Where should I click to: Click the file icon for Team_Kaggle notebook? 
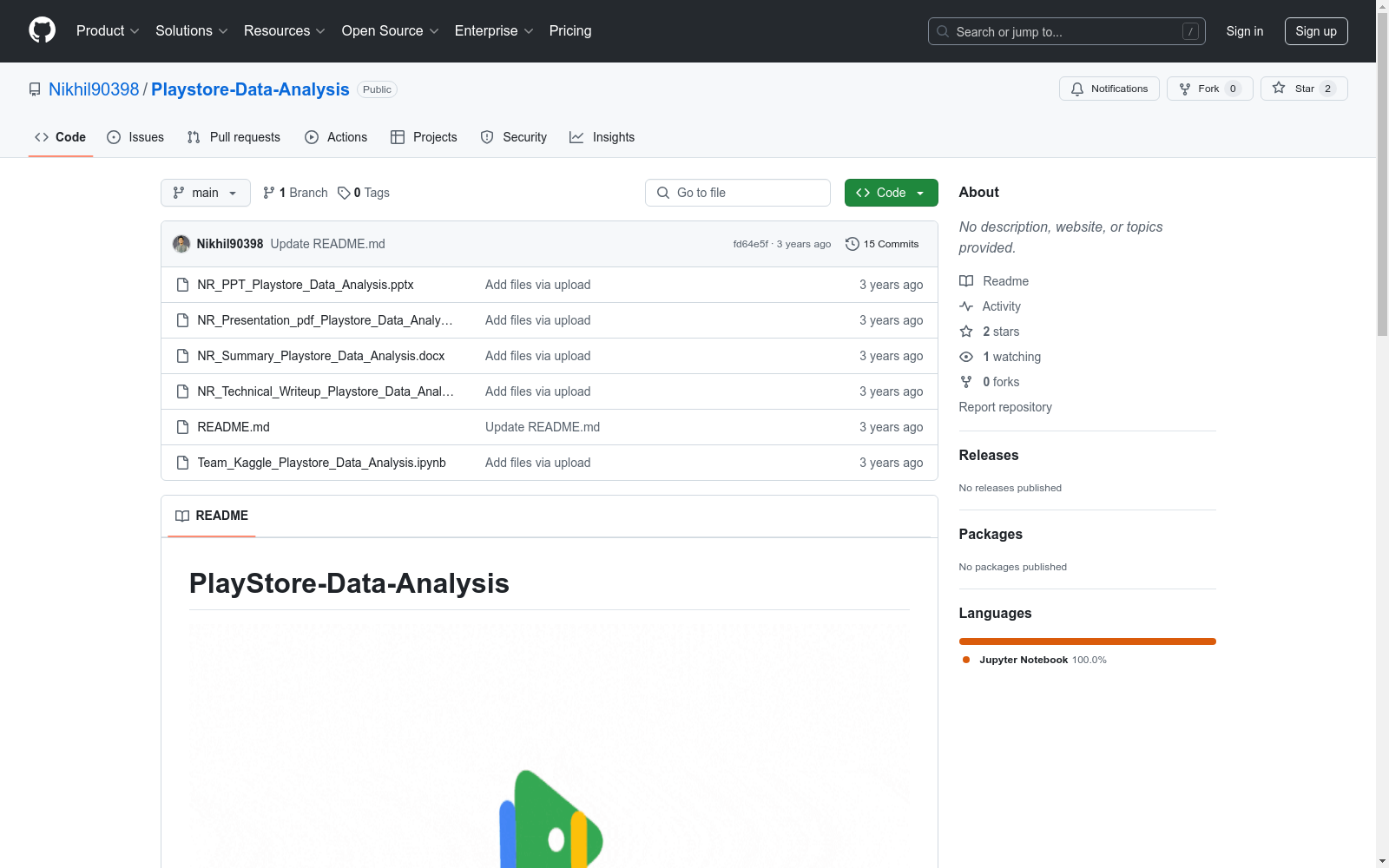pos(182,463)
